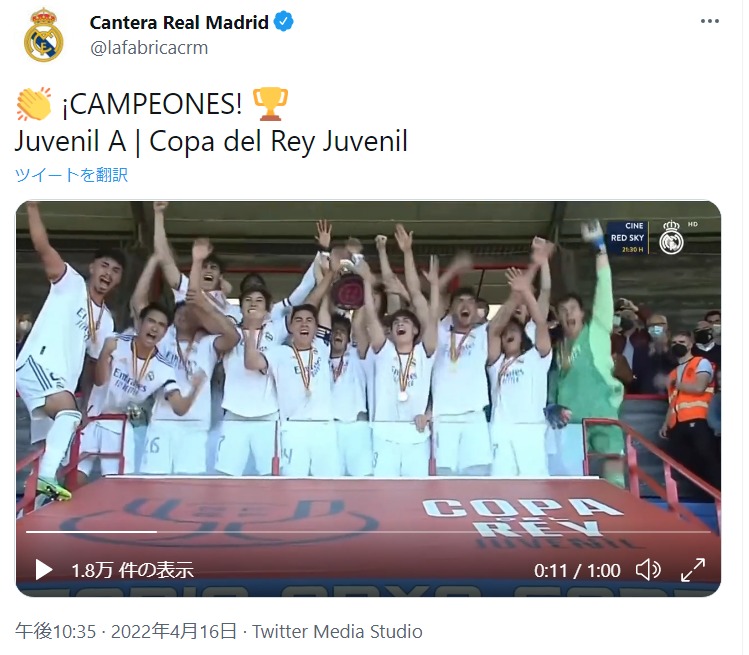Screen dimensions: 749x655
Task: Click the Twitter Media Studio source link
Action: click(337, 632)
